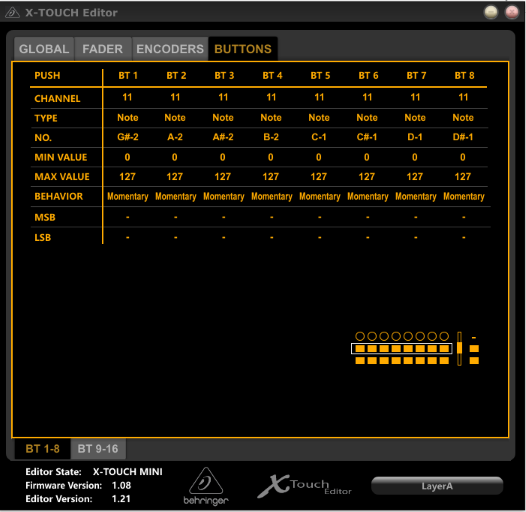The width and height of the screenshot is (526, 512).
Task: Edit the BT 8 max value 127
Action: (x=463, y=176)
